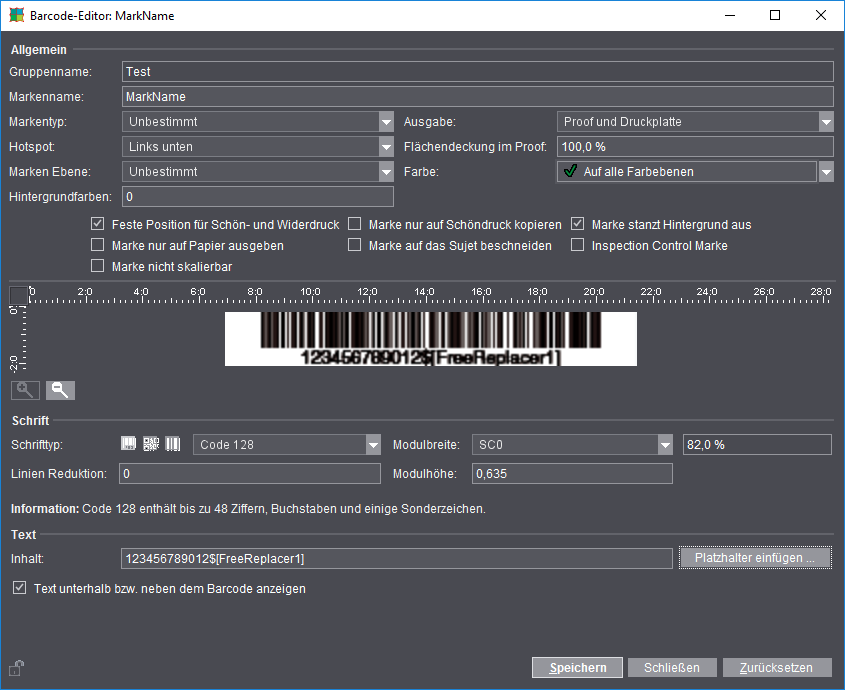Select the 1D barcode symbology icon
845x690 pixels.
[128, 443]
